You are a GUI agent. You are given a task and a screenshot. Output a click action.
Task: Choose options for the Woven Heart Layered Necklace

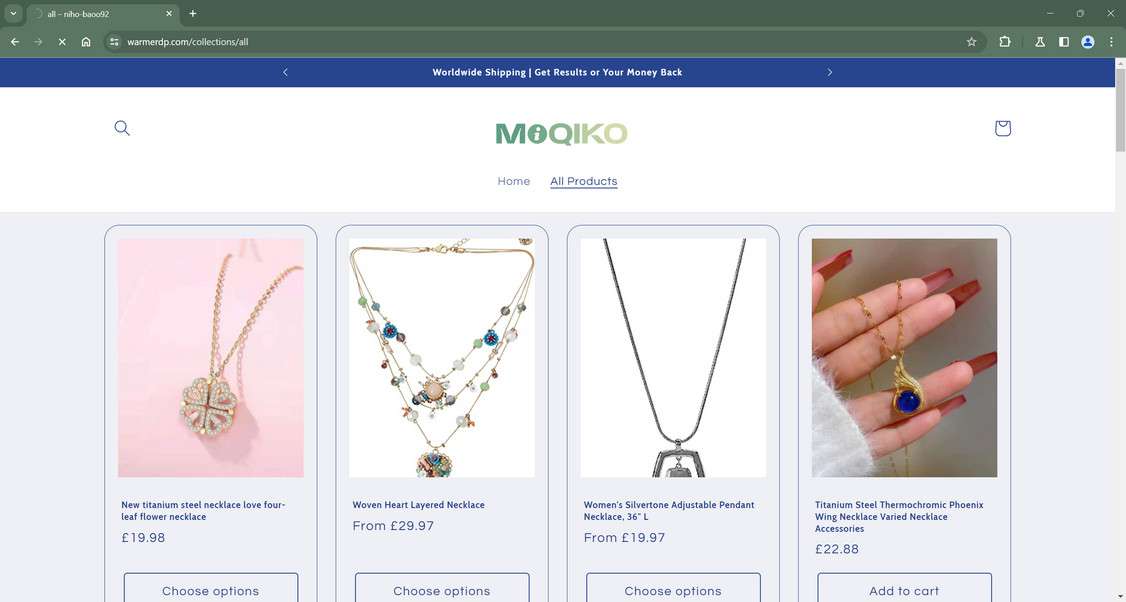click(442, 588)
